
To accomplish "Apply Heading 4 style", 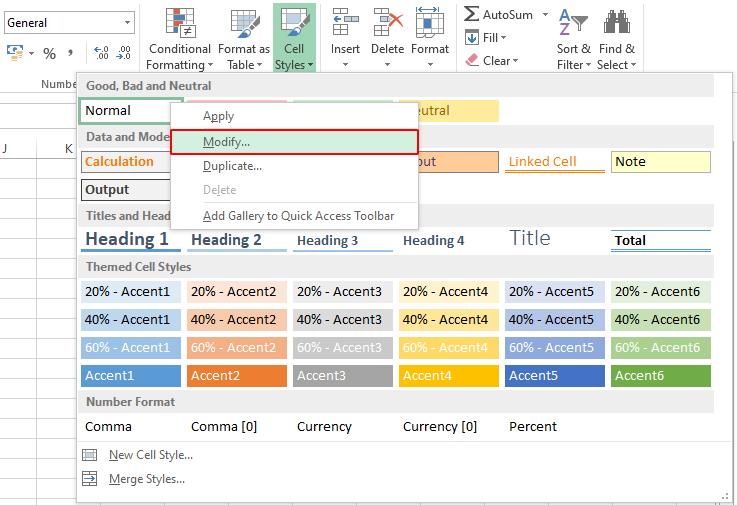I will tap(449, 240).
